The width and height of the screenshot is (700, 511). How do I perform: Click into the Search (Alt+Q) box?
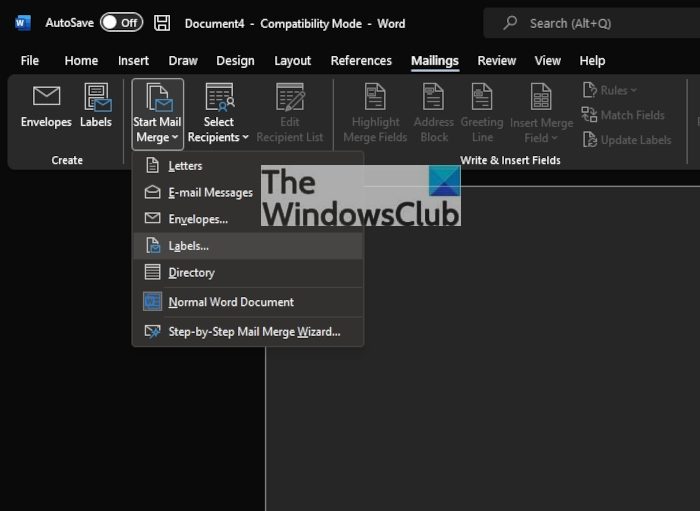coord(592,23)
